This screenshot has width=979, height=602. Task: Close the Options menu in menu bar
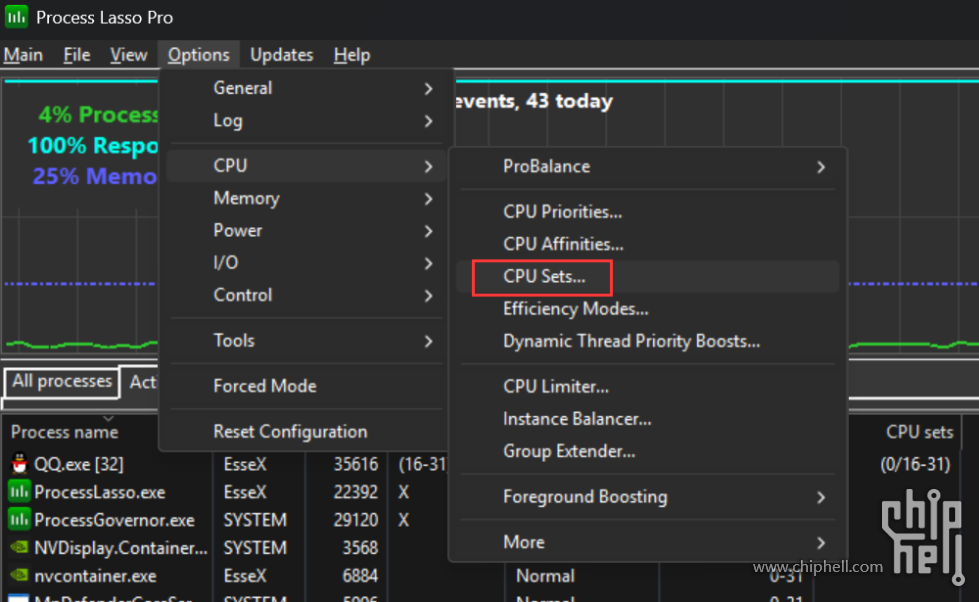199,55
